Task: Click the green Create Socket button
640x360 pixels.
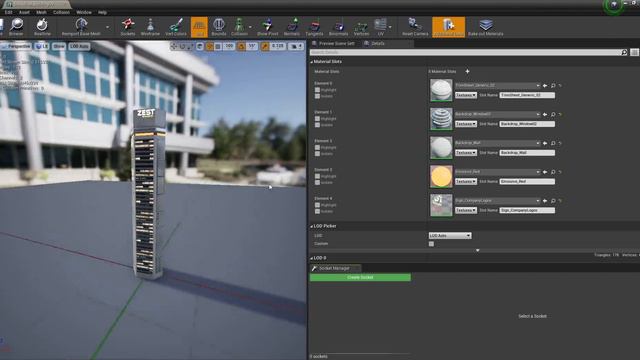Action: (x=360, y=278)
